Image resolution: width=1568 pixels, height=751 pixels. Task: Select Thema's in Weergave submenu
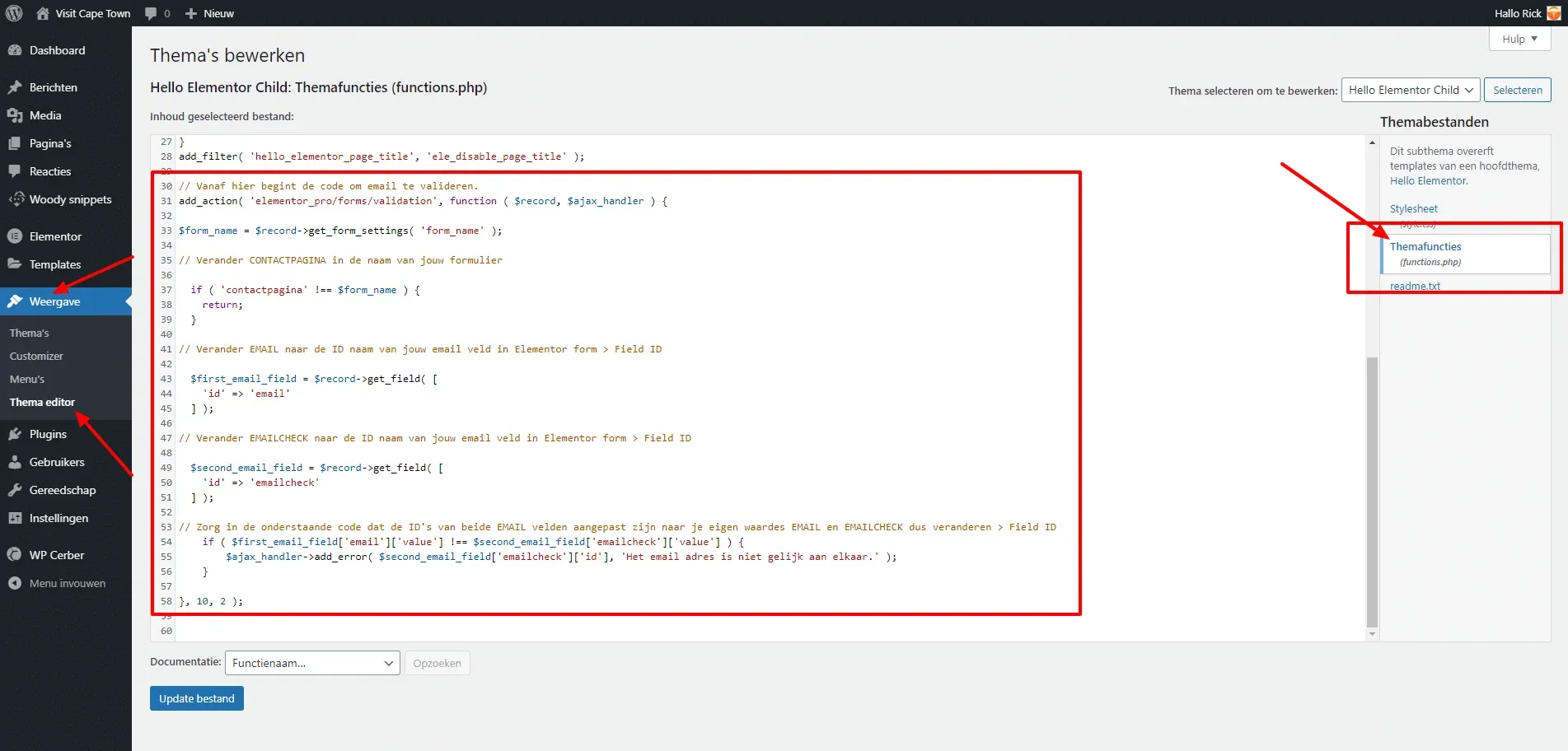30,333
